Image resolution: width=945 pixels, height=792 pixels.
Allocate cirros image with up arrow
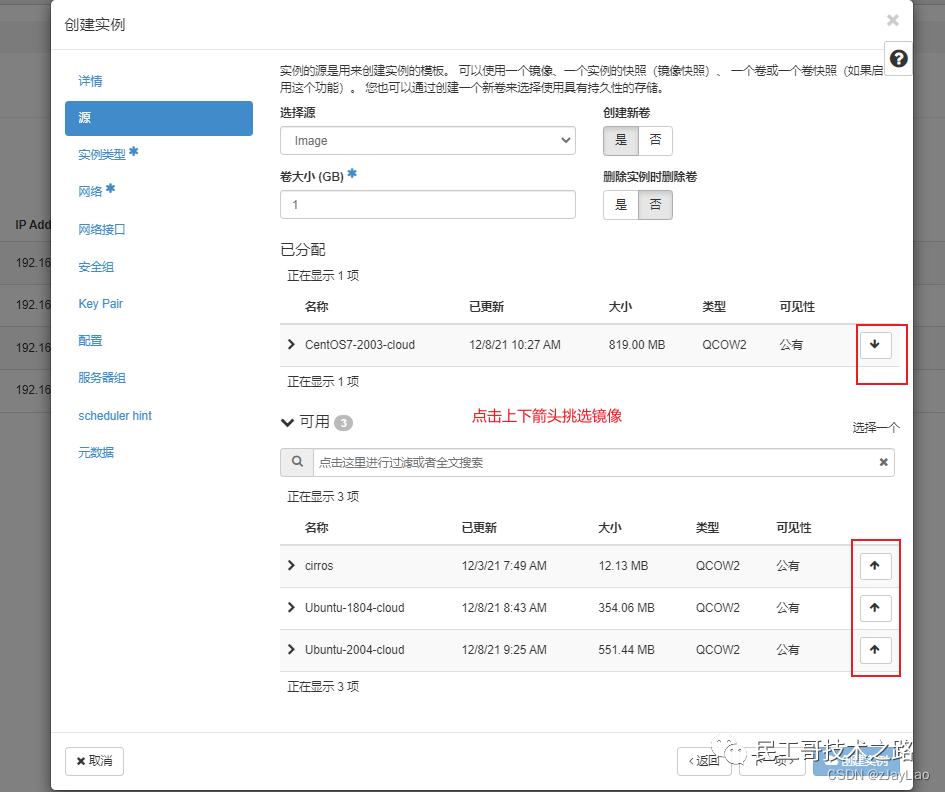coord(875,565)
